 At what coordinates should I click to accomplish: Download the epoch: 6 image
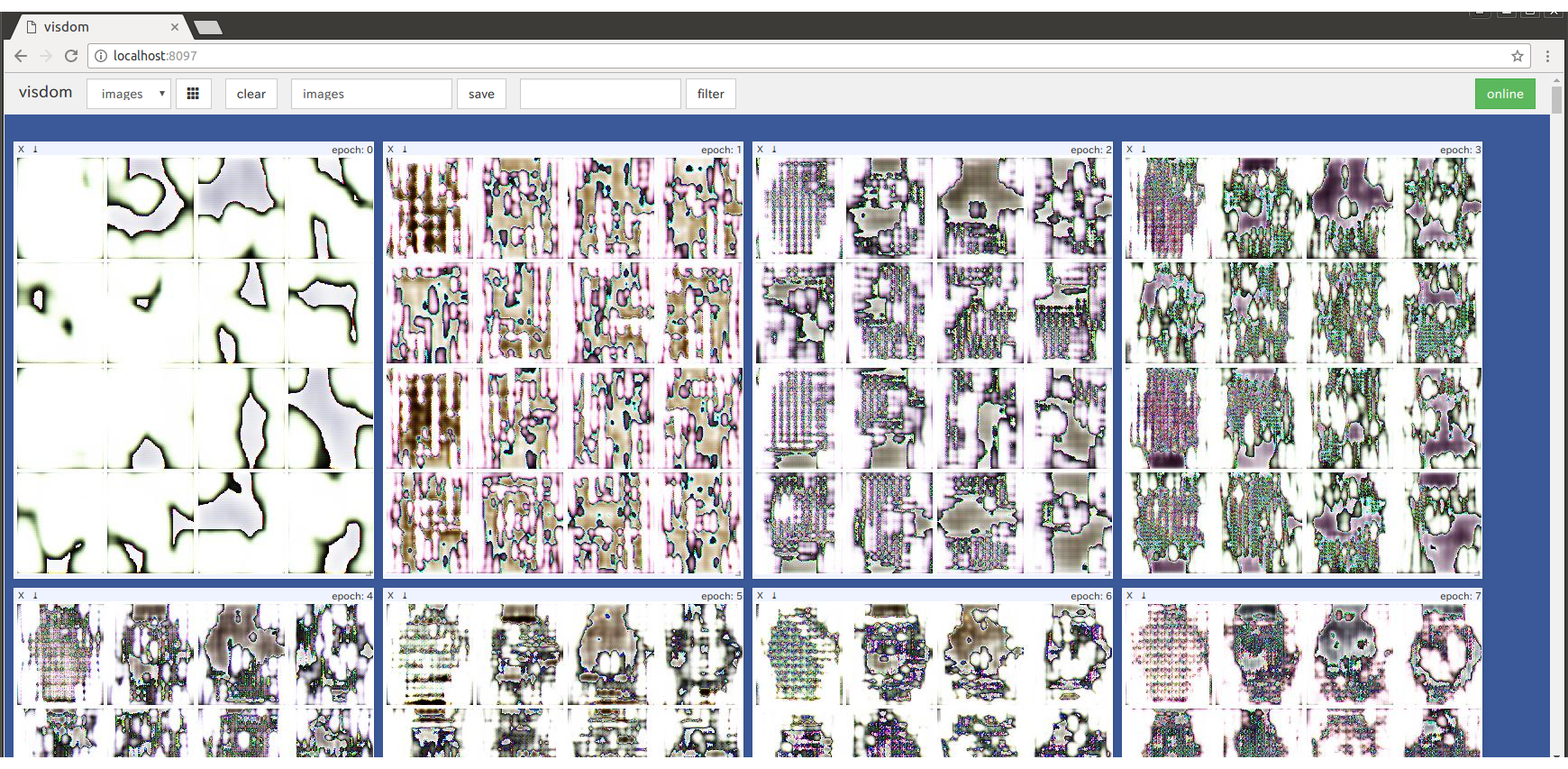[x=774, y=596]
